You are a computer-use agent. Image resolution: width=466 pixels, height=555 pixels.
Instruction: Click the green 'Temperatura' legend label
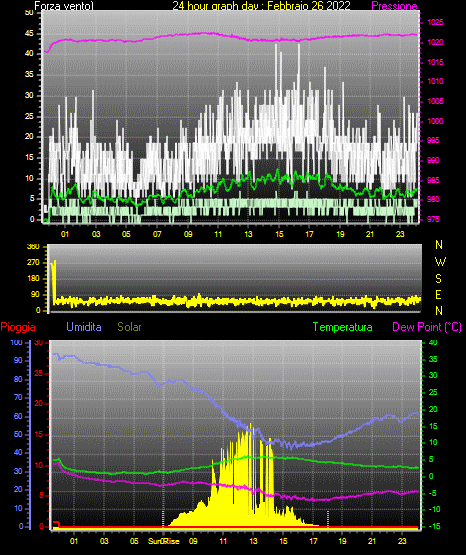pyautogui.click(x=343, y=327)
